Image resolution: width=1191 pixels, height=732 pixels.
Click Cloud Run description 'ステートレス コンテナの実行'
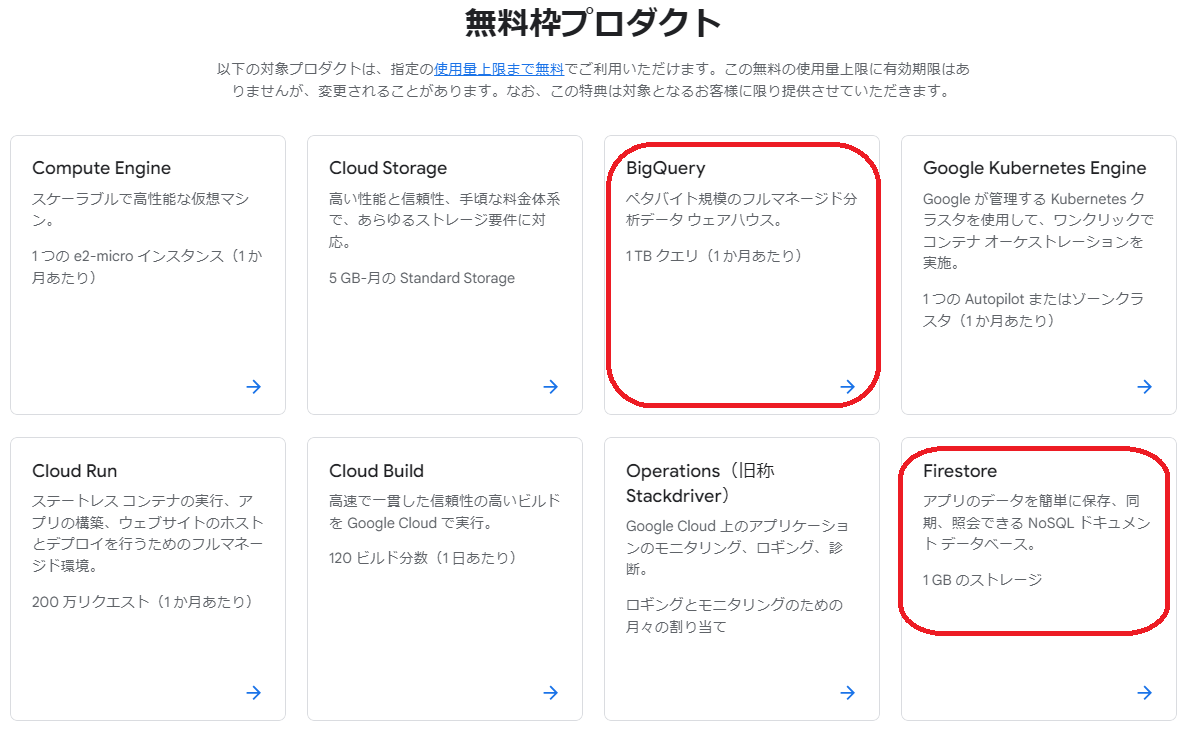128,501
